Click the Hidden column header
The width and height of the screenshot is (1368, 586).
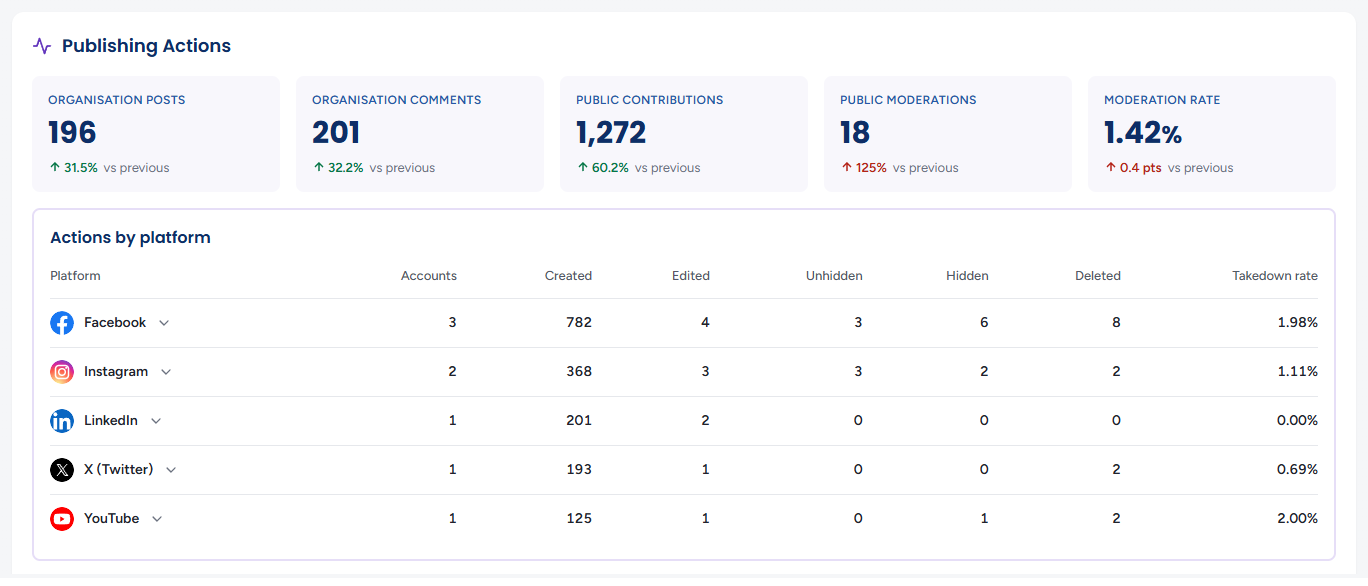[x=967, y=276]
